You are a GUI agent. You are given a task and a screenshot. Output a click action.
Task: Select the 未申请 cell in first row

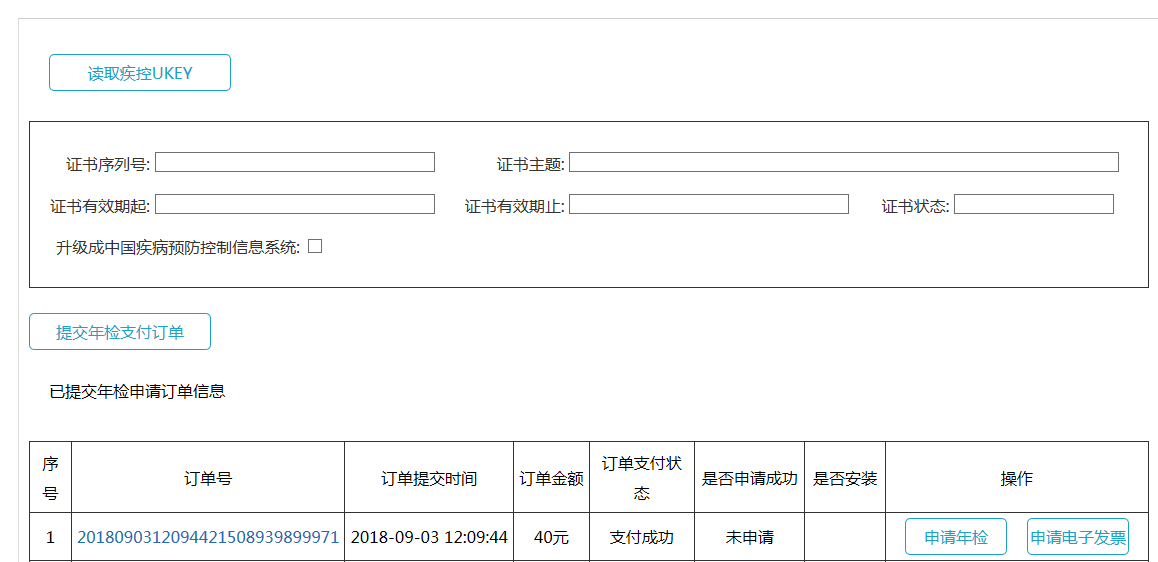click(x=749, y=537)
